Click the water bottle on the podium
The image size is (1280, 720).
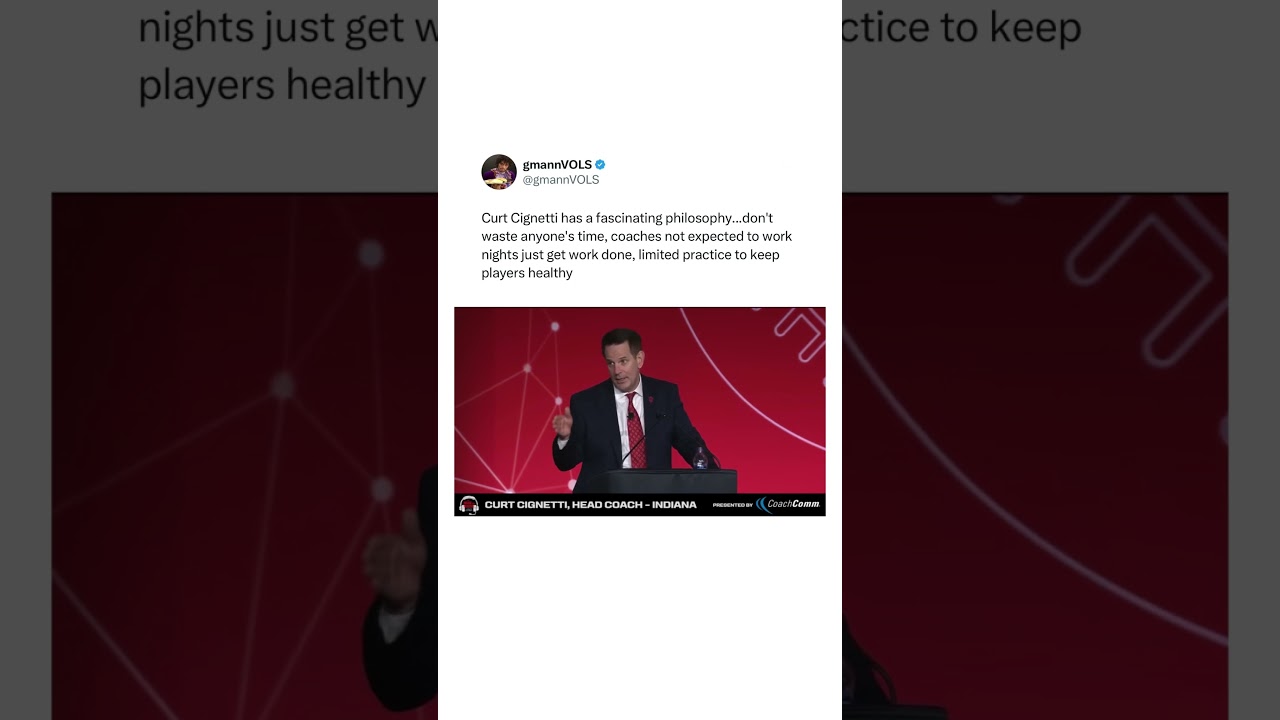(700, 458)
